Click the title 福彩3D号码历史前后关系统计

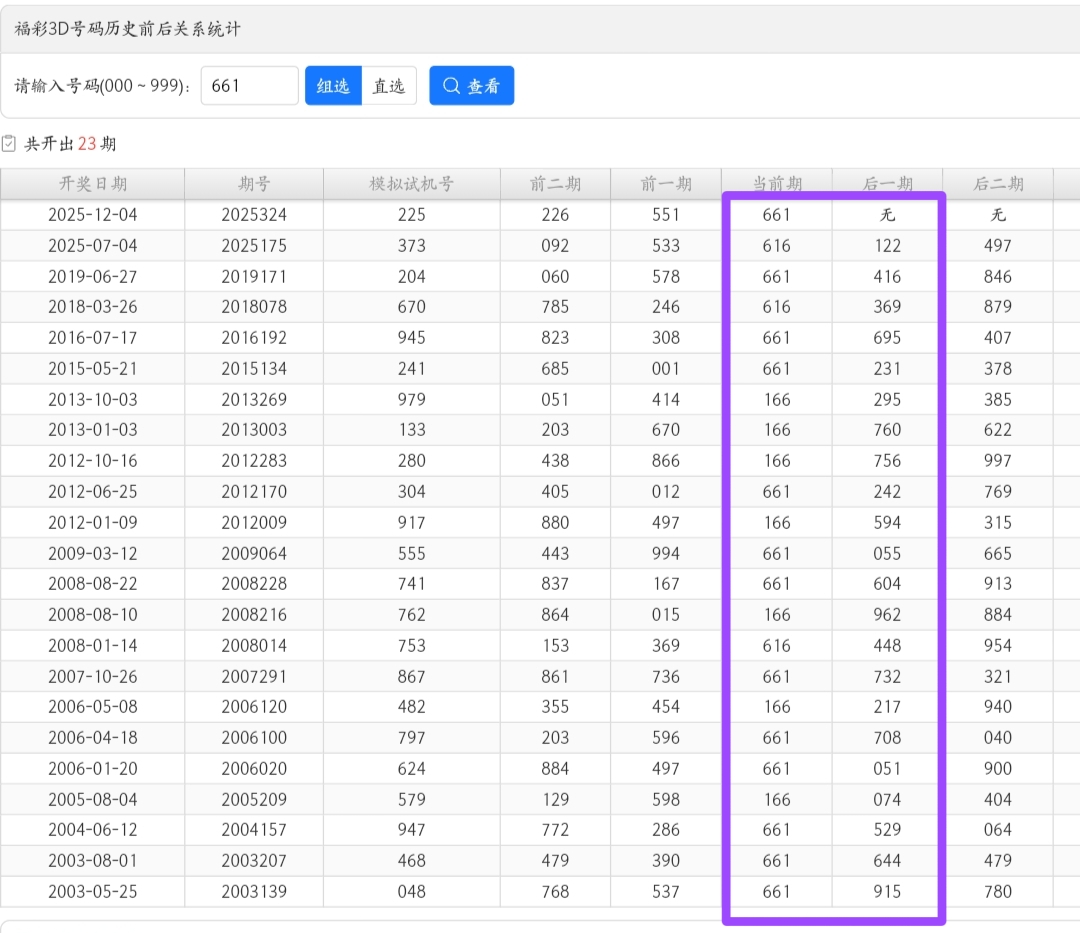127,29
